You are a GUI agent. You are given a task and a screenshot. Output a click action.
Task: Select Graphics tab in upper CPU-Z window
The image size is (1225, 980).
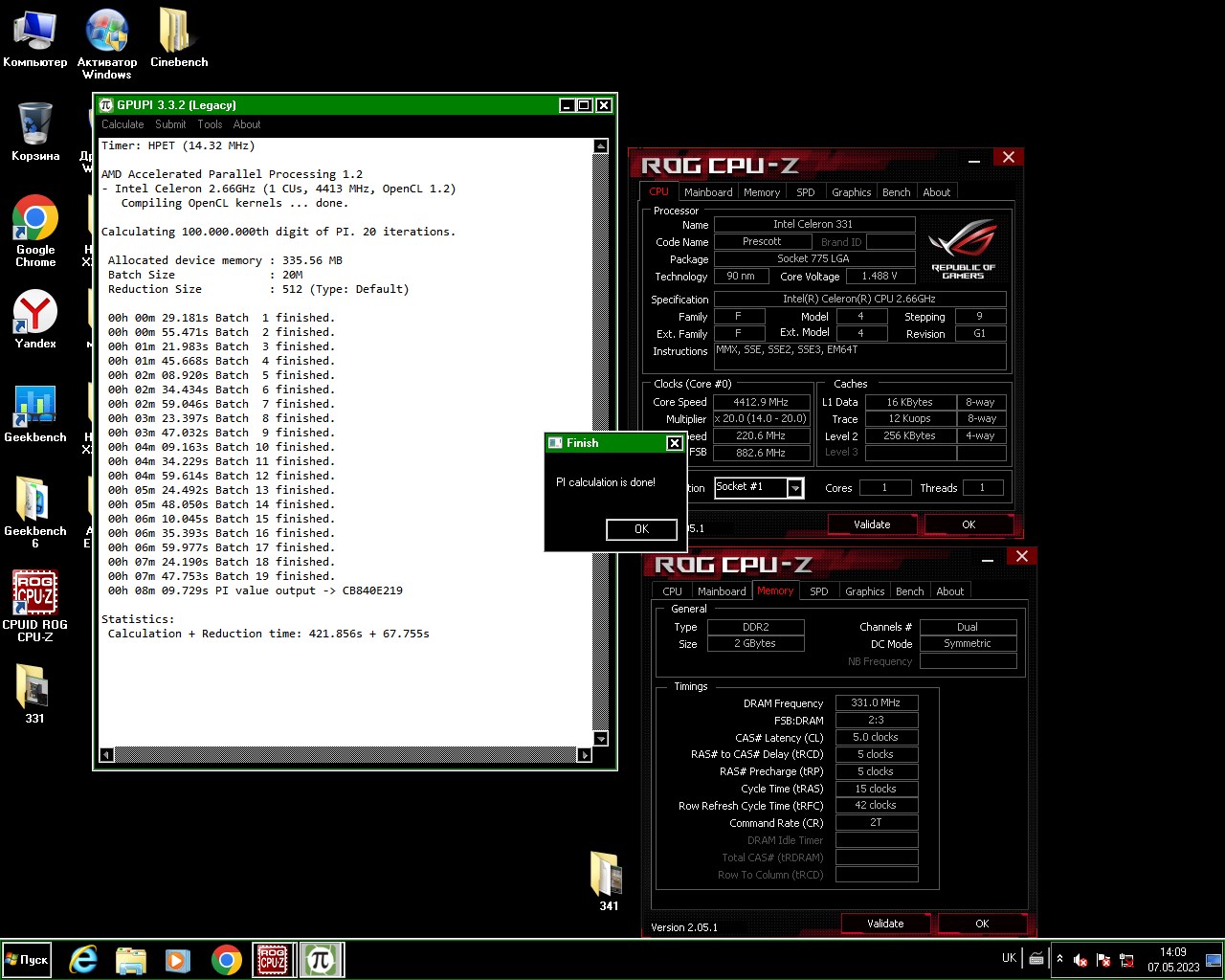pyautogui.click(x=852, y=192)
